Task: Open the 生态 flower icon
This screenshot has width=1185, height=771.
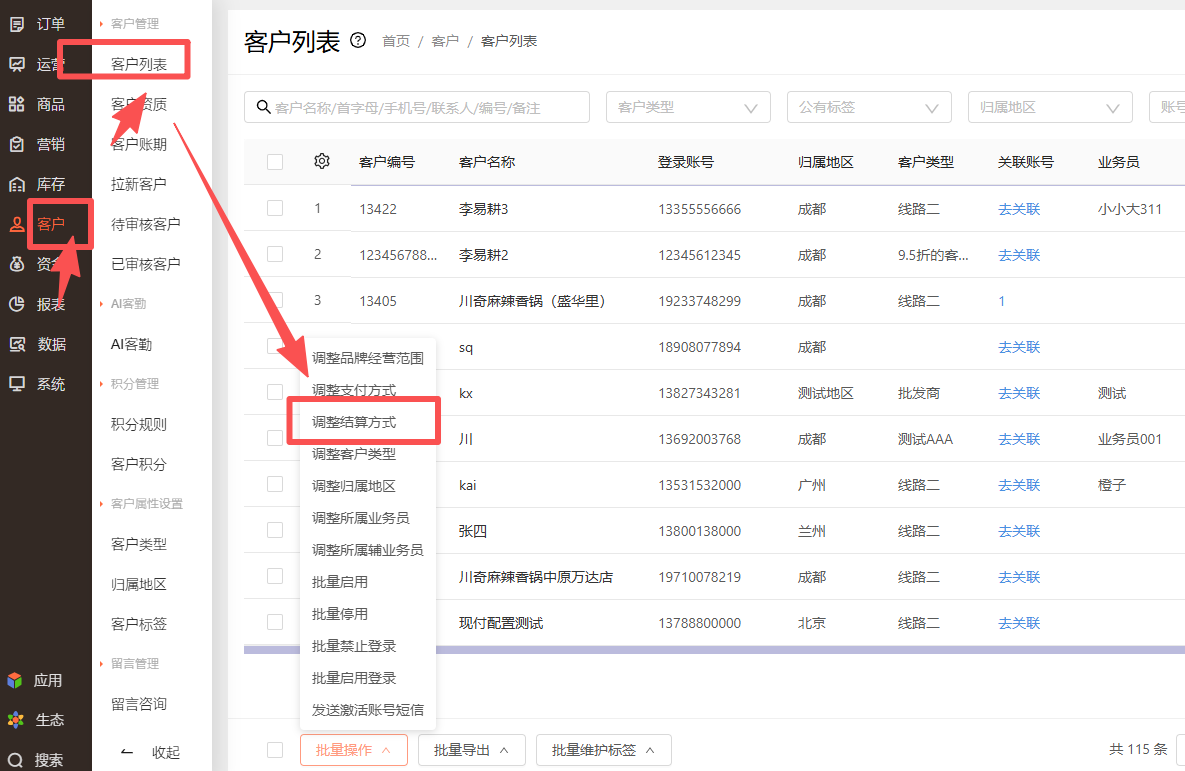Action: pos(15,720)
